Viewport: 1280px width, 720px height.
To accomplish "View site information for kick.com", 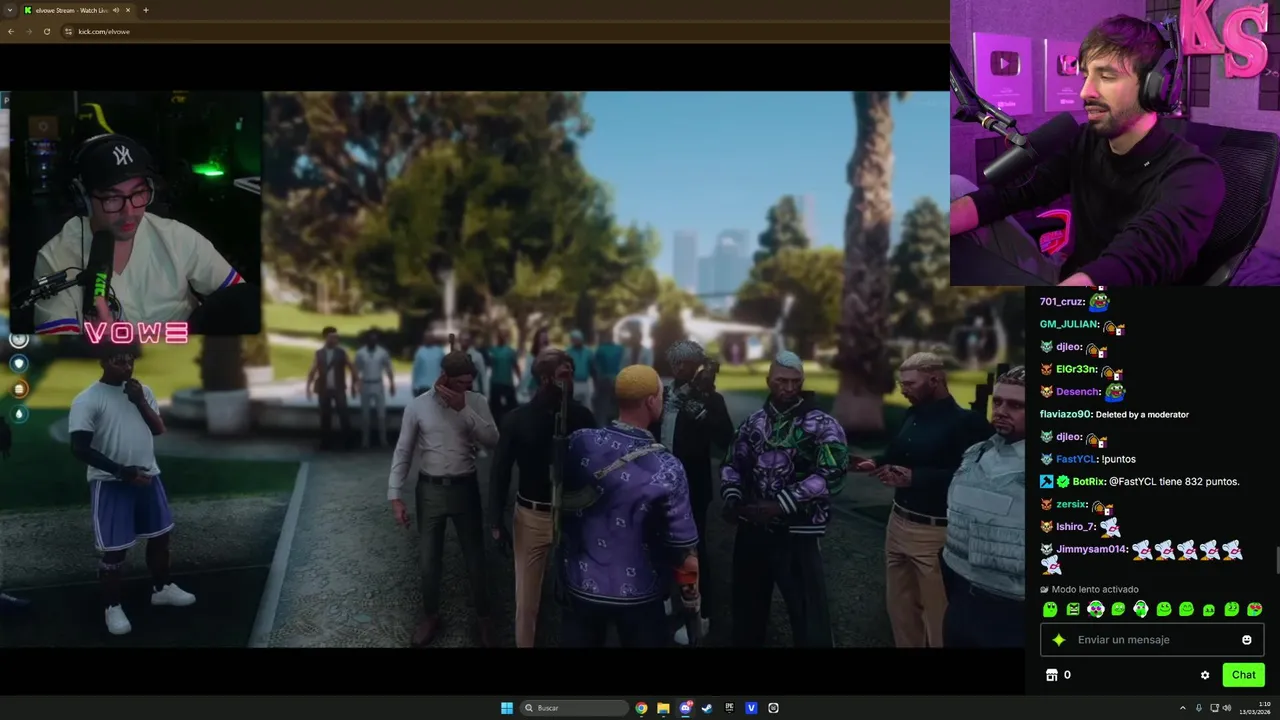I will click(68, 31).
